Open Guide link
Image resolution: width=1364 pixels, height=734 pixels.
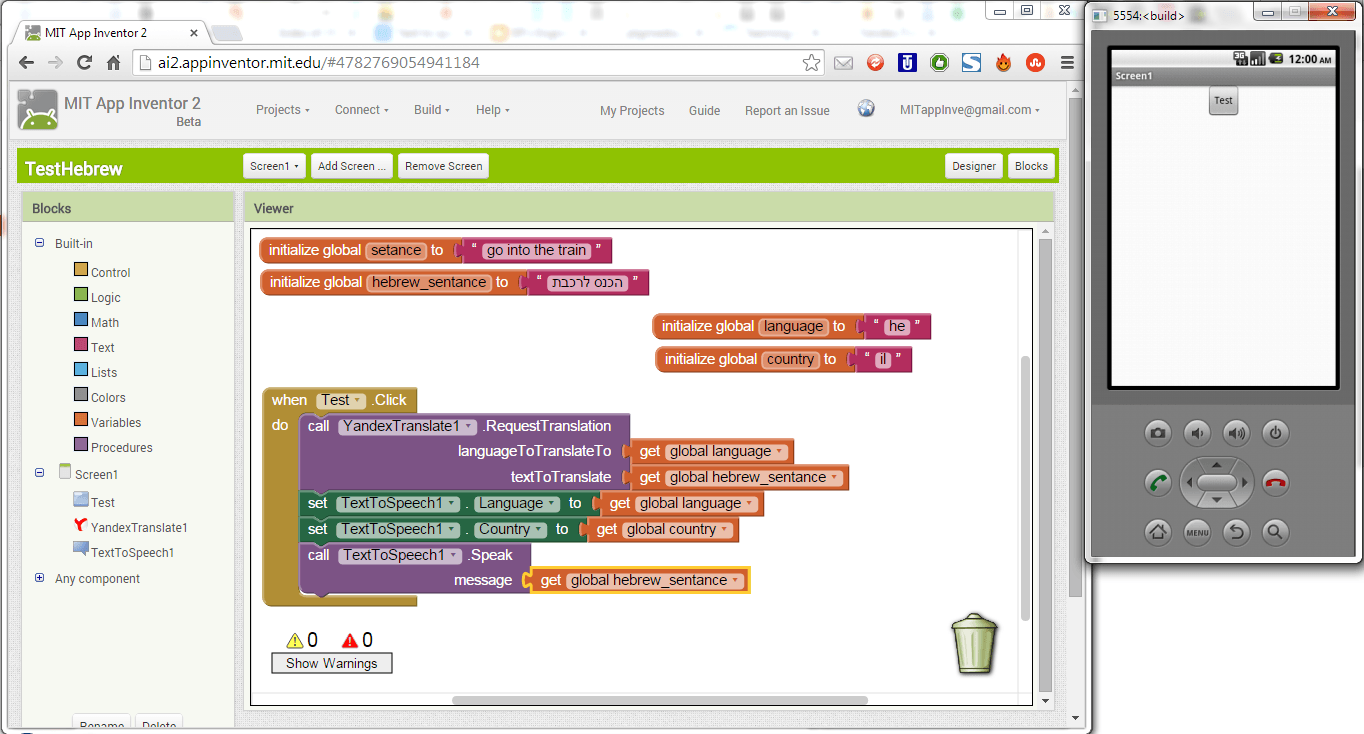(704, 111)
